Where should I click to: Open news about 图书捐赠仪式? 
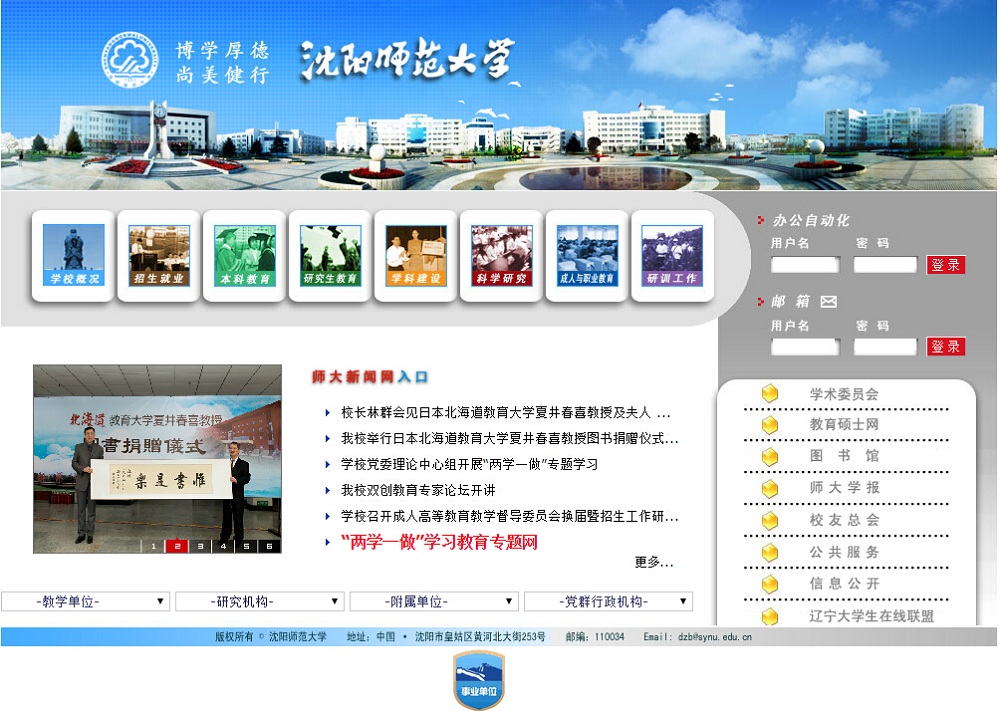coord(509,438)
